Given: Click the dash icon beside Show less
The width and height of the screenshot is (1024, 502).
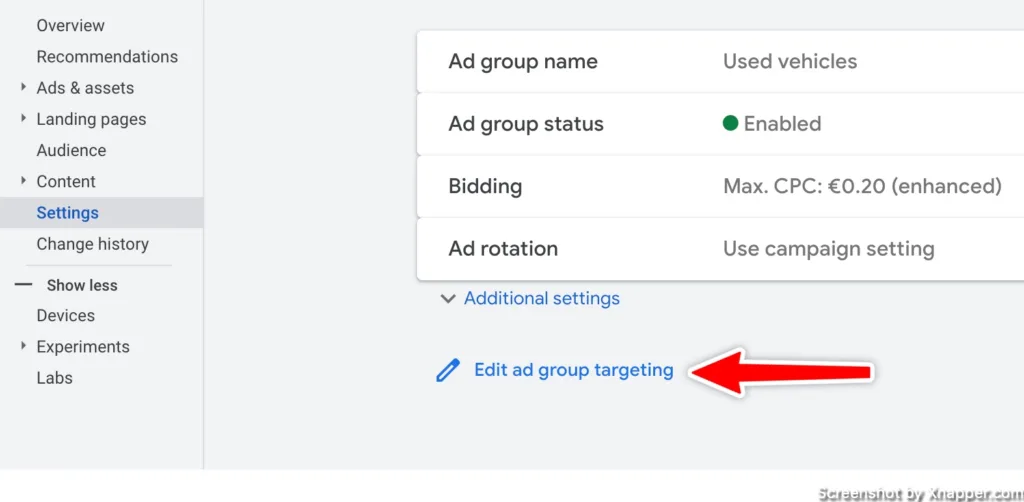Looking at the screenshot, I should pos(23,285).
